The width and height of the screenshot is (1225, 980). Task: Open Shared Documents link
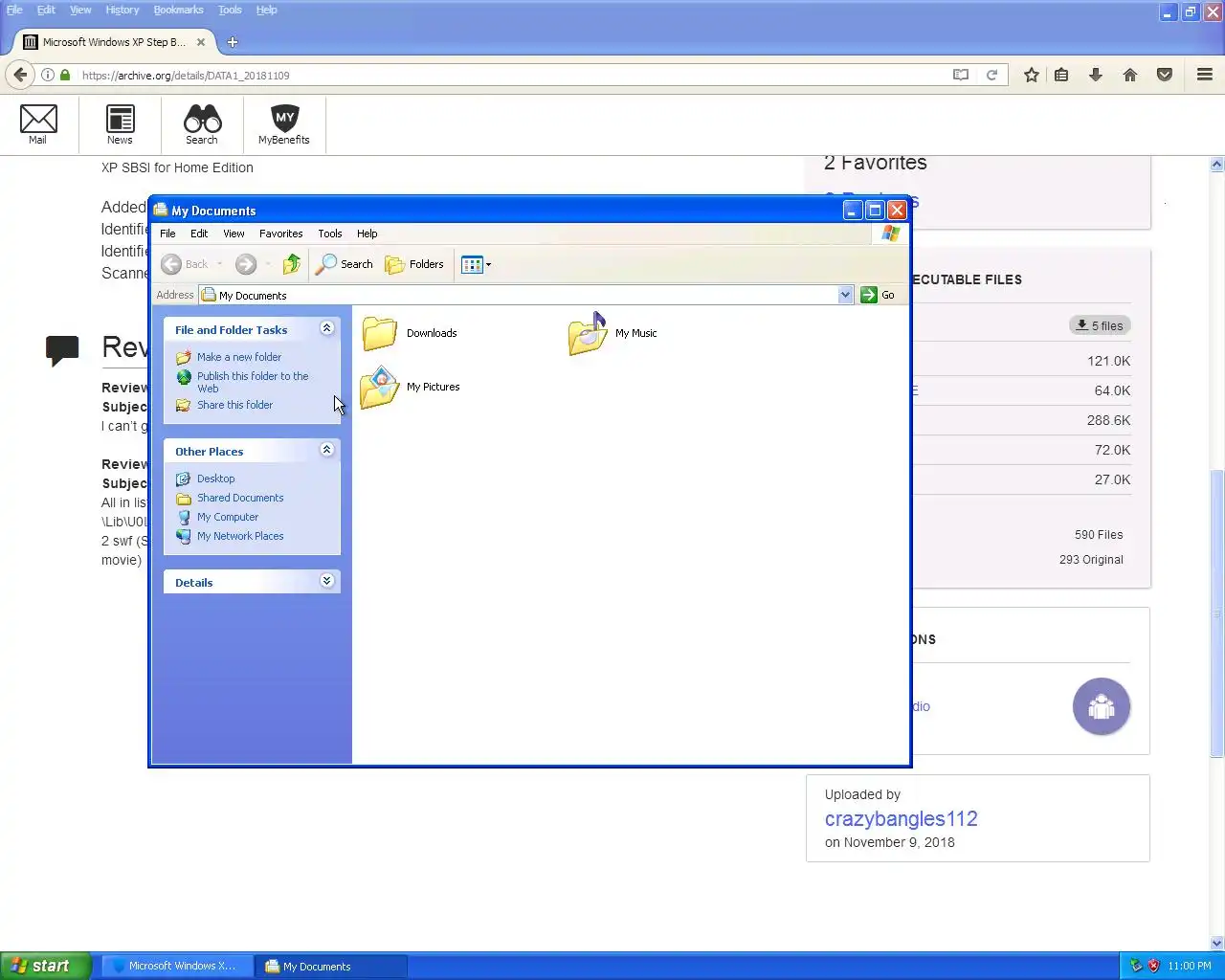[x=240, y=498]
